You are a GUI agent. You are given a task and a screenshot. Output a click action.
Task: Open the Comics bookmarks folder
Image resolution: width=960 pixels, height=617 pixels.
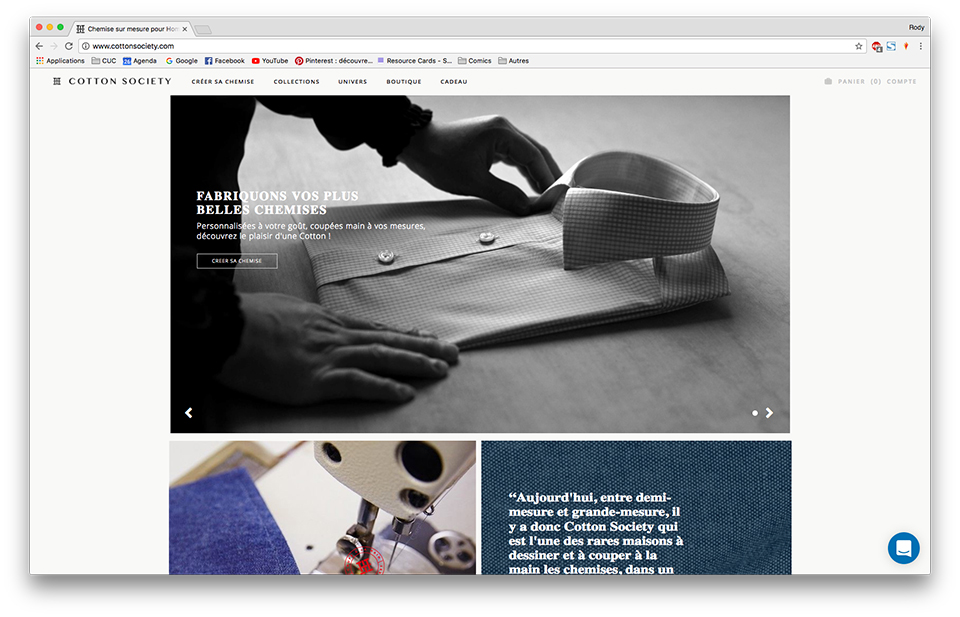click(474, 61)
